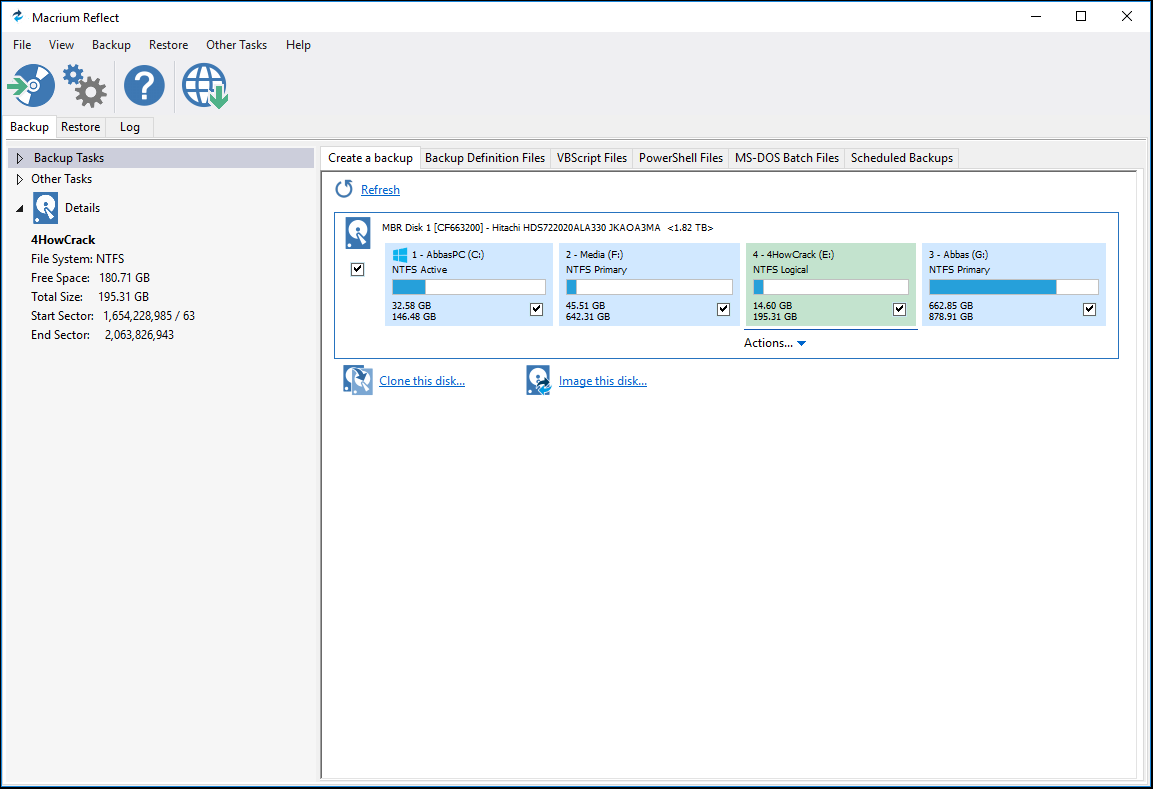Screen dimensions: 1153x789
Task: Click the 4HowCrack (E:) usage bar
Action: [830, 287]
